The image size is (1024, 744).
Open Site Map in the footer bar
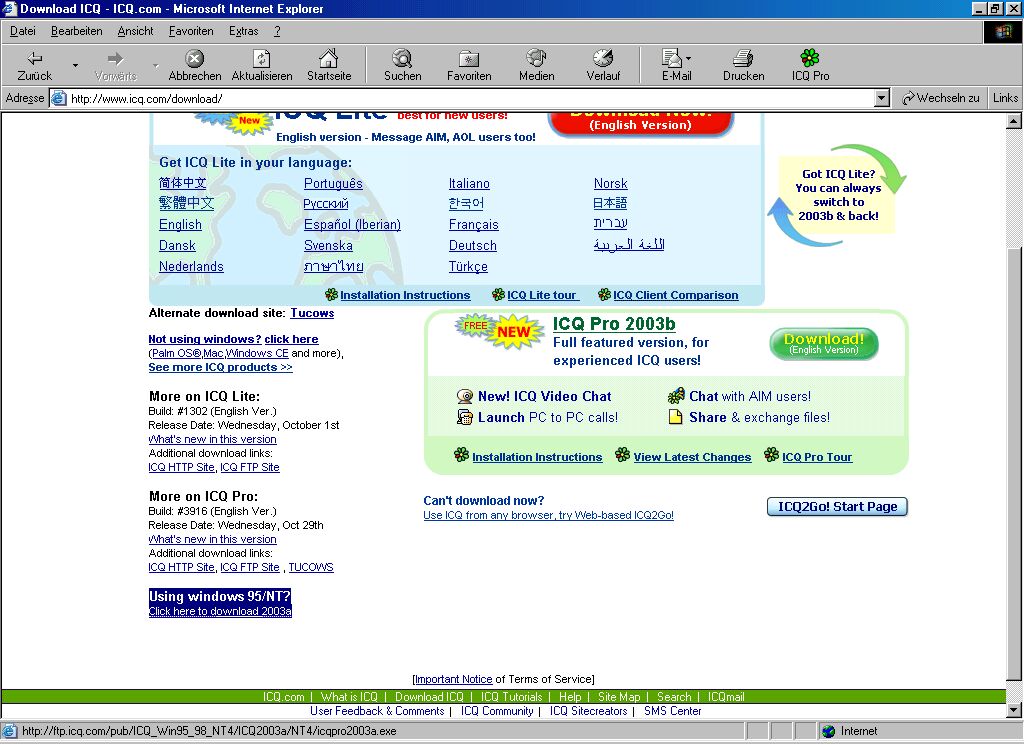[618, 697]
